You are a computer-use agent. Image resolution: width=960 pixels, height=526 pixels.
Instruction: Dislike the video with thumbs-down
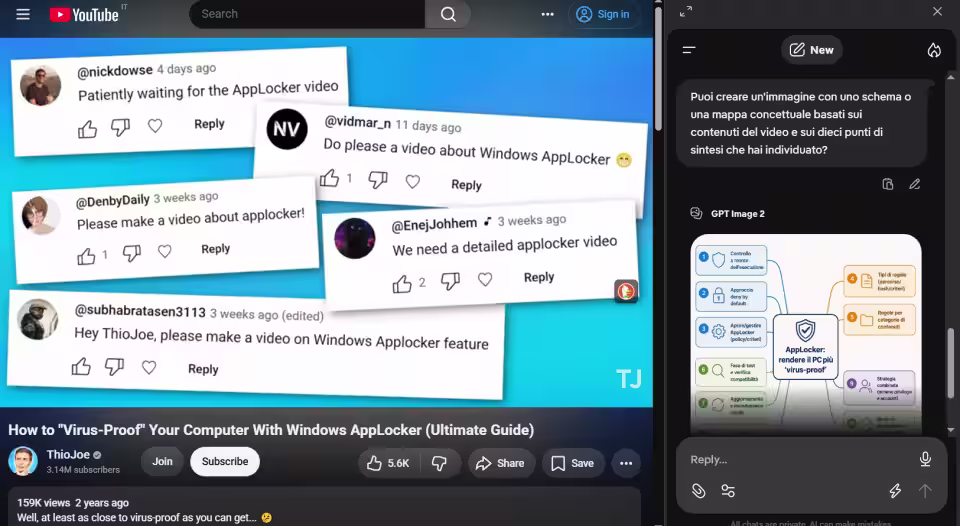(x=440, y=464)
